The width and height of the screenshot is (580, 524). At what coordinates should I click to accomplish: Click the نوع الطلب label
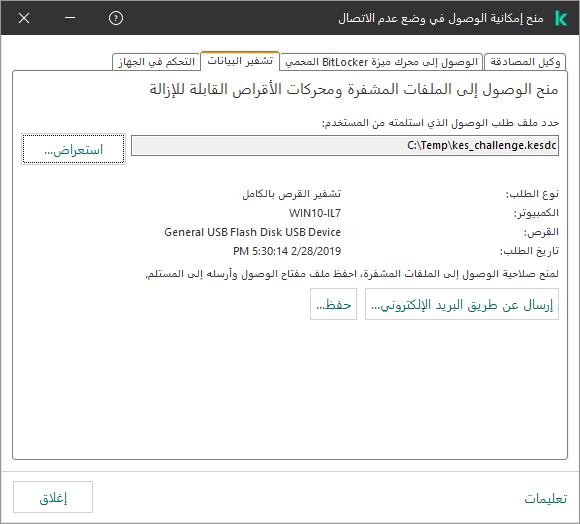click(532, 194)
